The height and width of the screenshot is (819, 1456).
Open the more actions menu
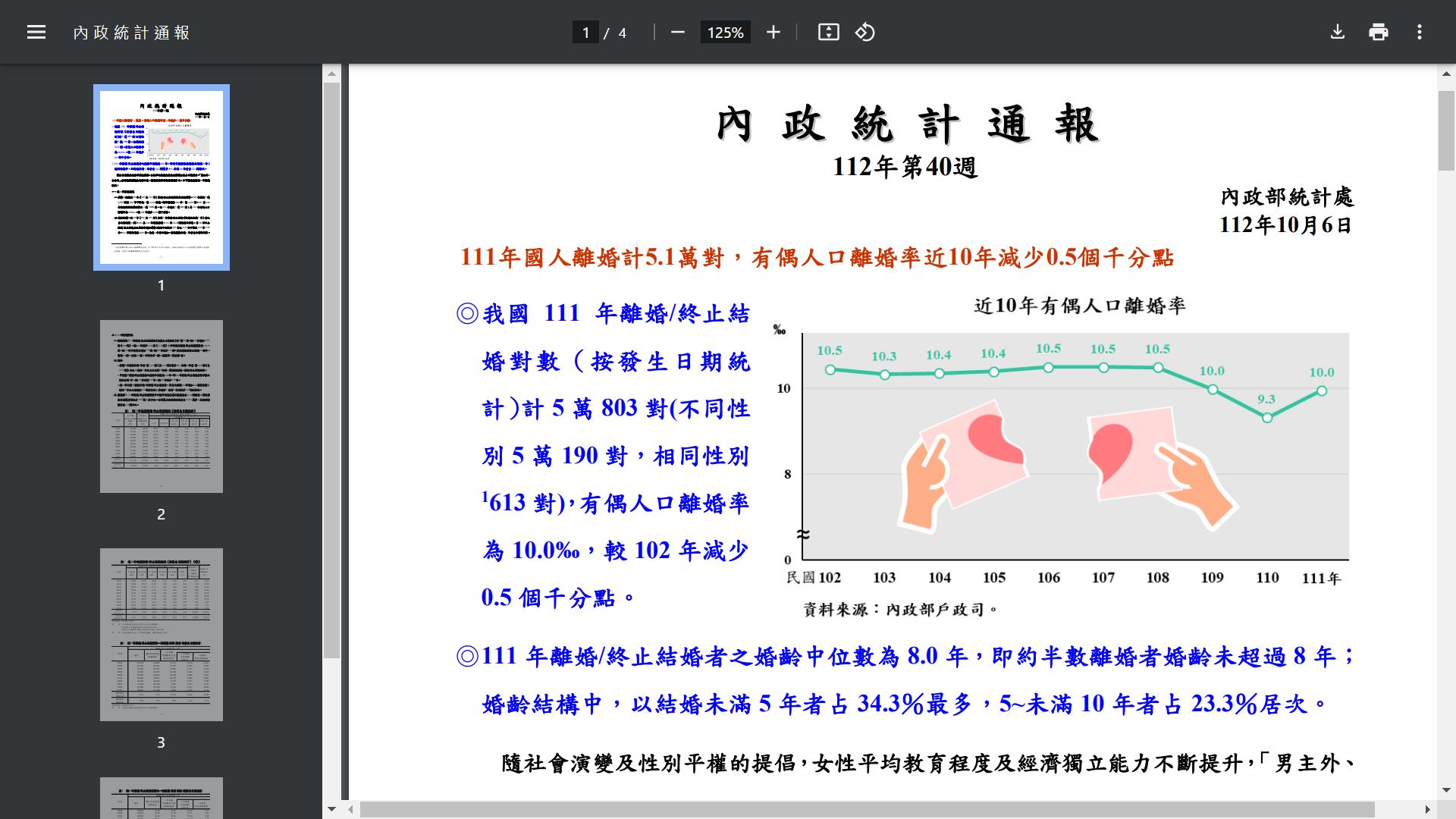(x=1420, y=32)
